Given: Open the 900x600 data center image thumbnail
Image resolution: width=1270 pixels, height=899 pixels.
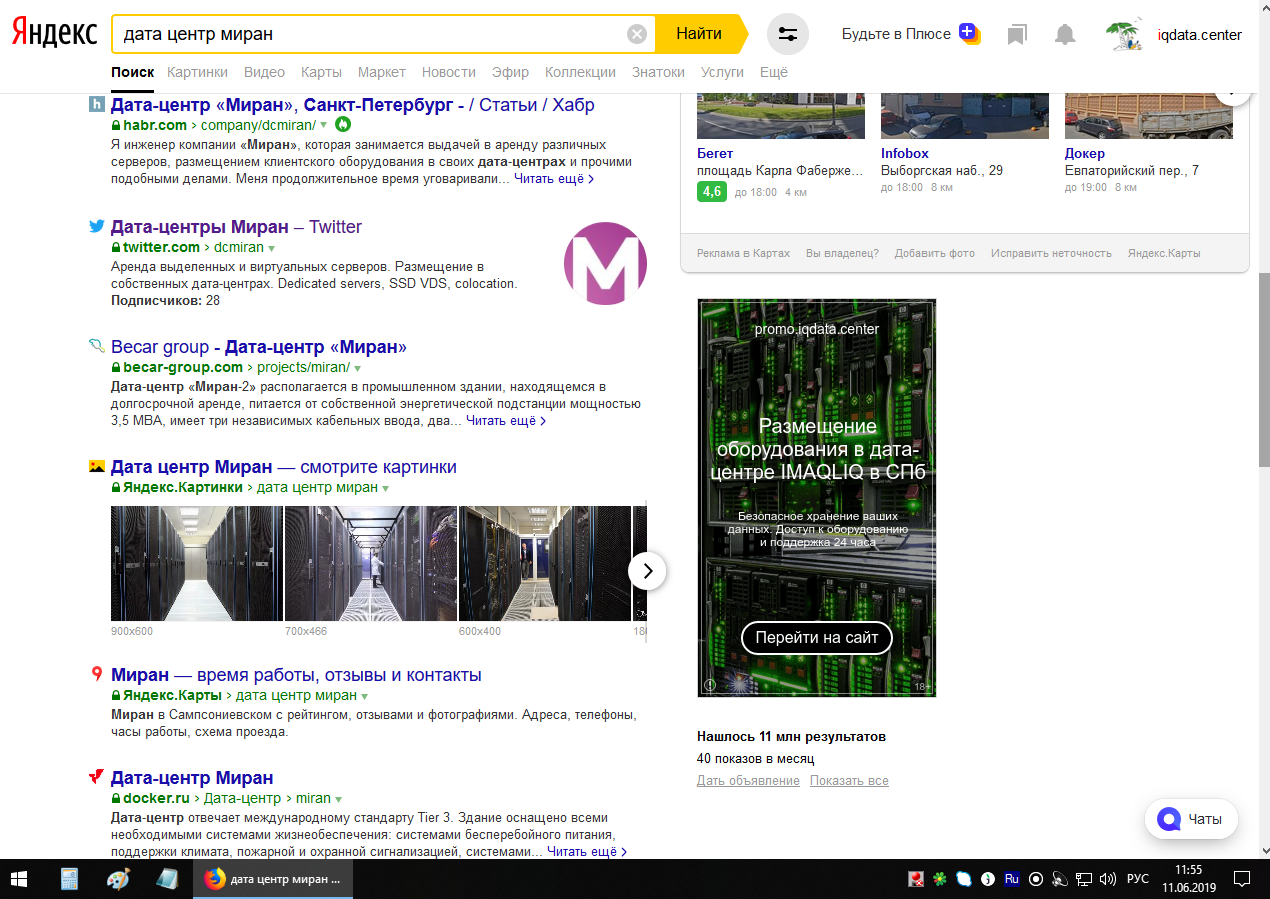Looking at the screenshot, I should pyautogui.click(x=197, y=563).
